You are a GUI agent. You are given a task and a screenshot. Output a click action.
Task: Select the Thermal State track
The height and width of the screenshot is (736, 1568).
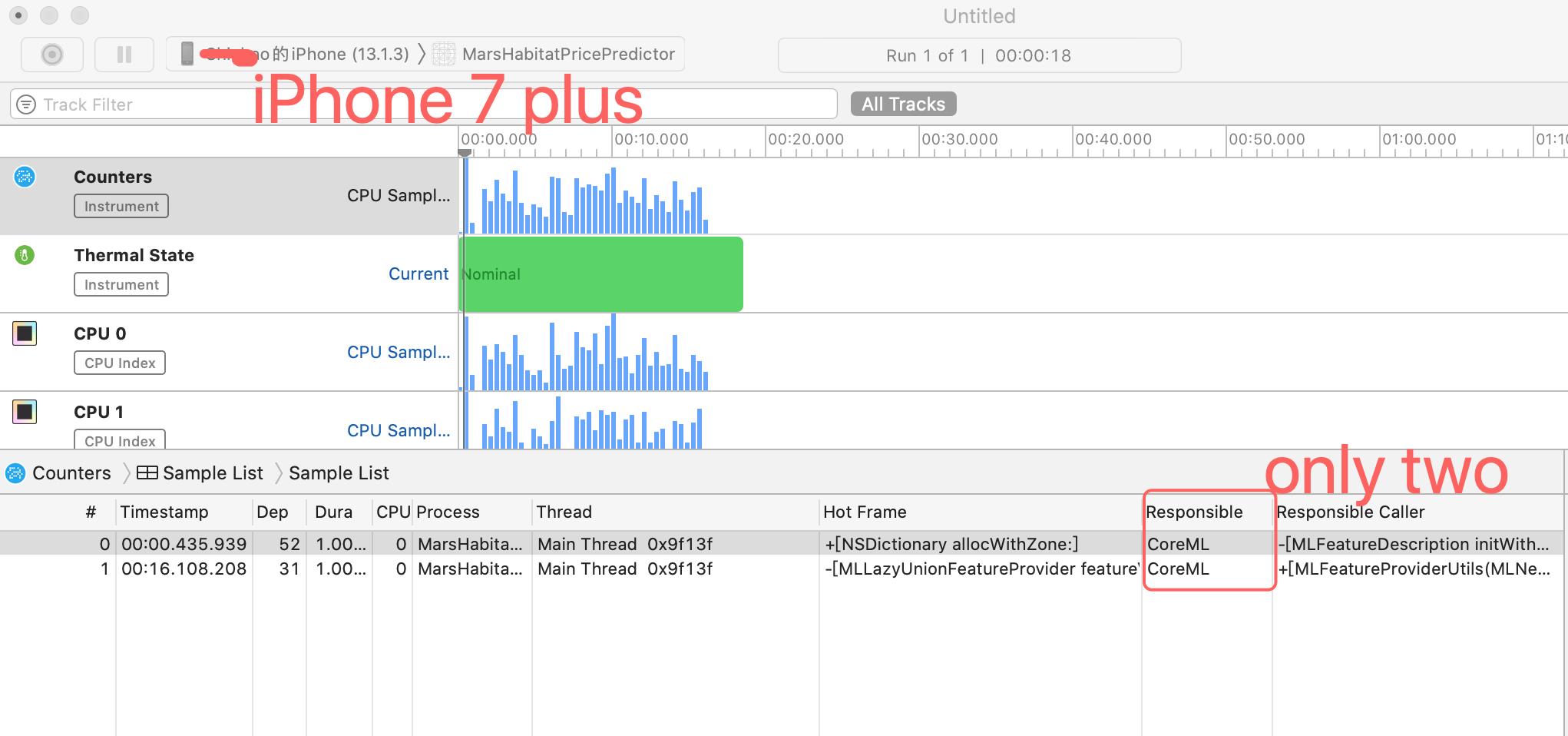point(229,274)
